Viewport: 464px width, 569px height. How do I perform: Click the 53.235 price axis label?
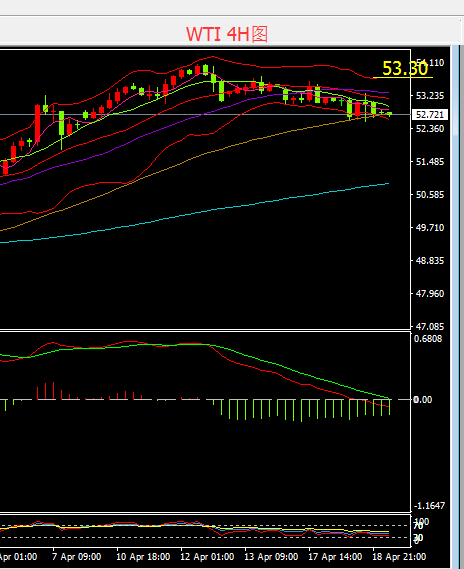430,96
